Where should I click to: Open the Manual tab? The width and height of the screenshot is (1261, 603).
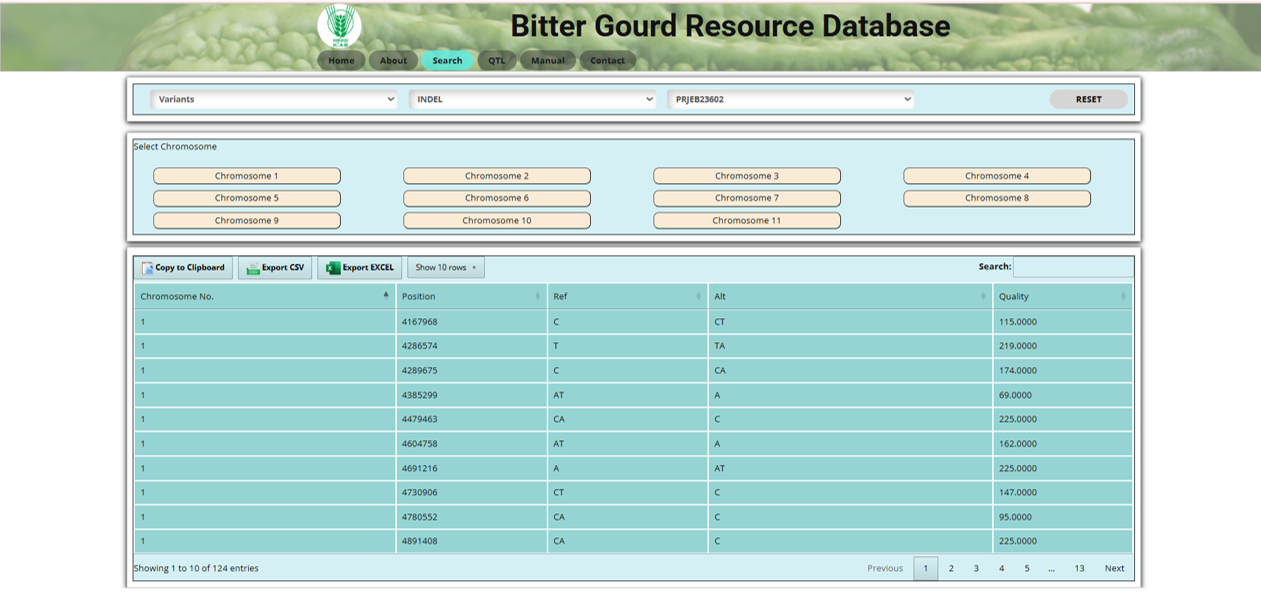click(x=547, y=61)
